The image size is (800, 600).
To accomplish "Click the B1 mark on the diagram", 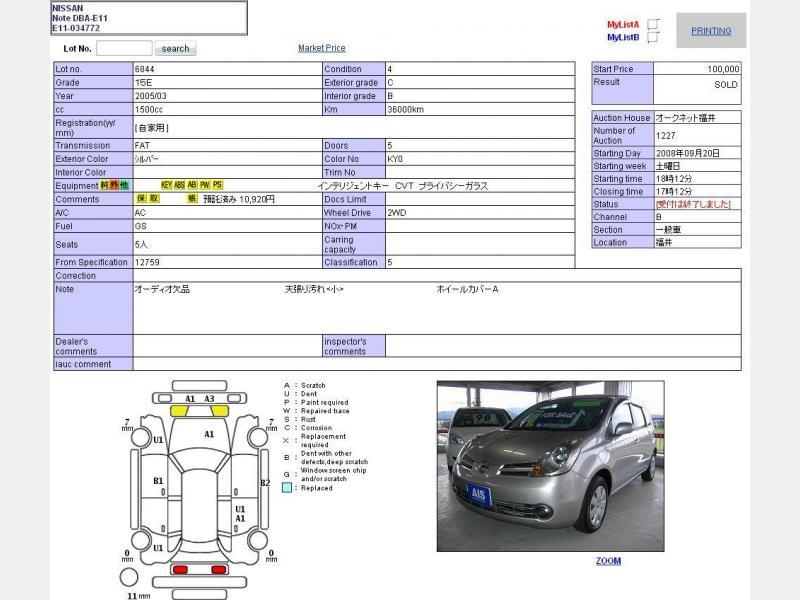I will pyautogui.click(x=158, y=481).
